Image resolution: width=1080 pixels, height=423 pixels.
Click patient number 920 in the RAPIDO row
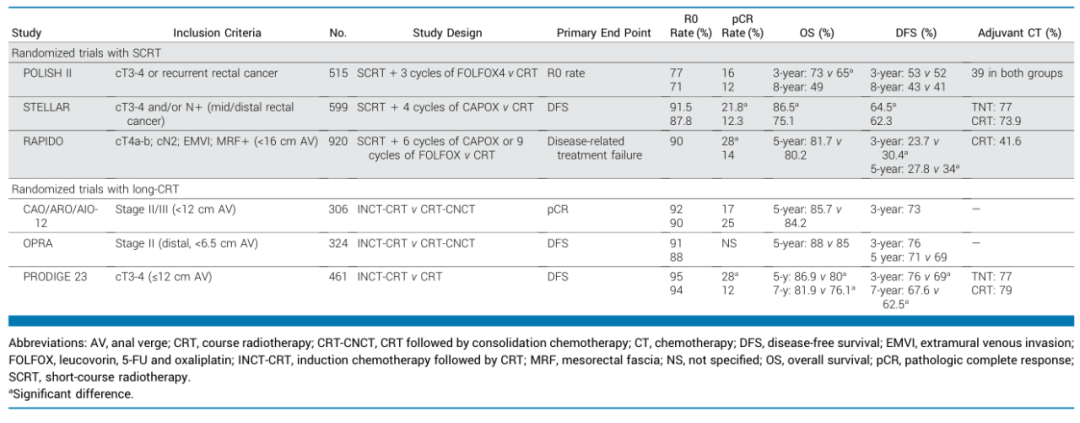click(338, 141)
